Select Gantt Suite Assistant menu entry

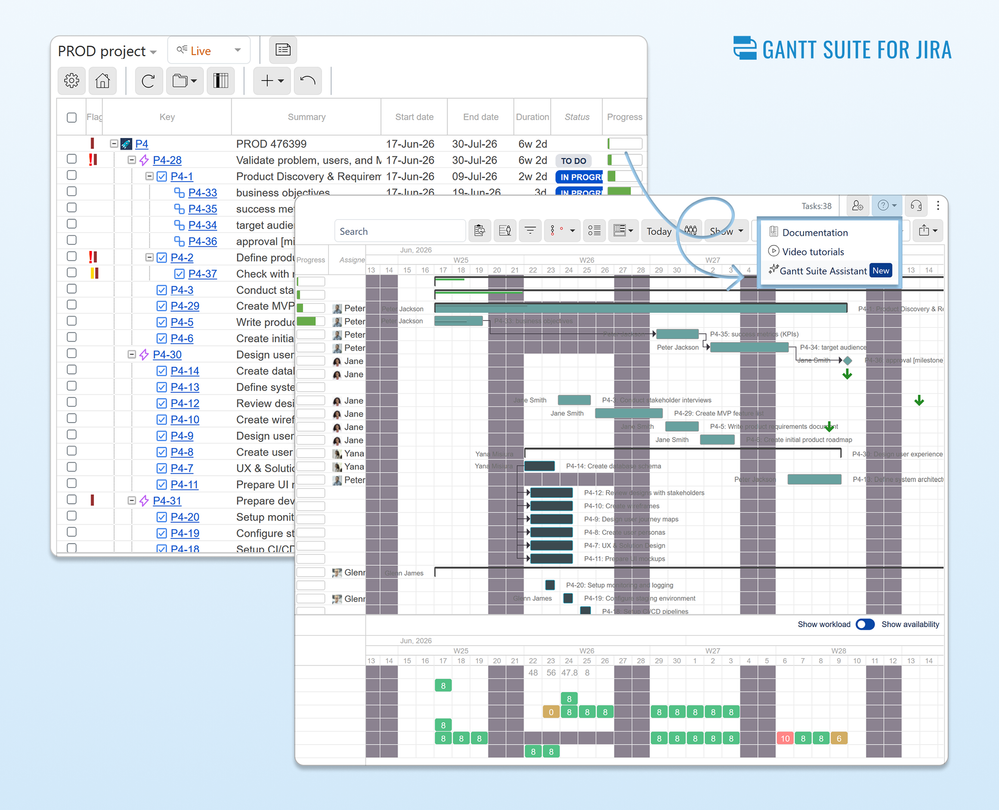pos(830,271)
